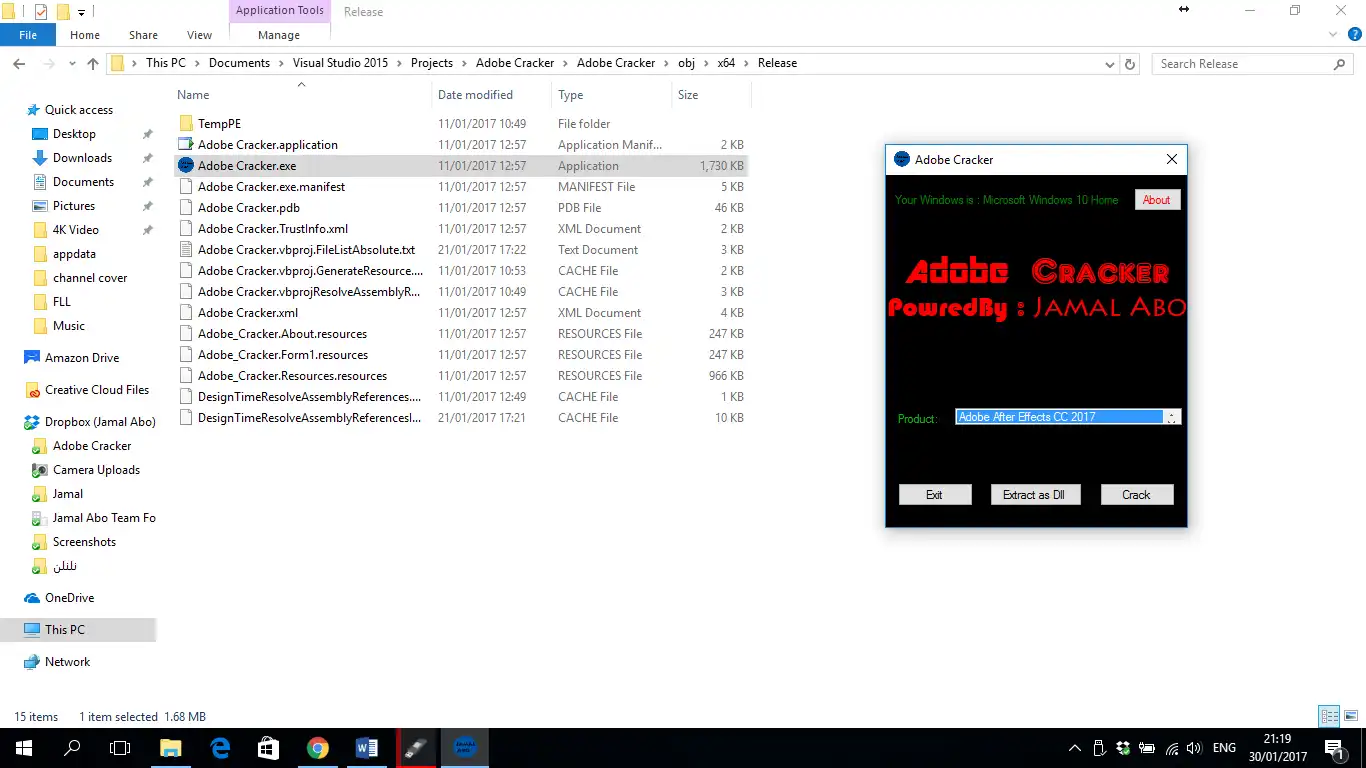Select FLL folder in sidebar
The image size is (1366, 768).
(x=62, y=302)
